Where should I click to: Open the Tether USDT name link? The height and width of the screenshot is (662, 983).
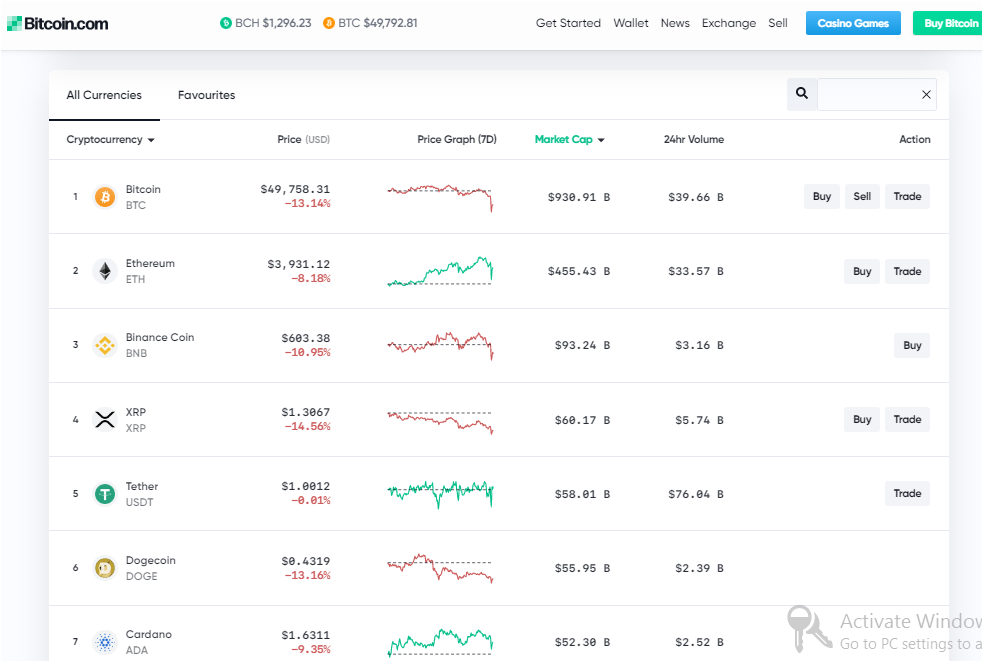[142, 493]
